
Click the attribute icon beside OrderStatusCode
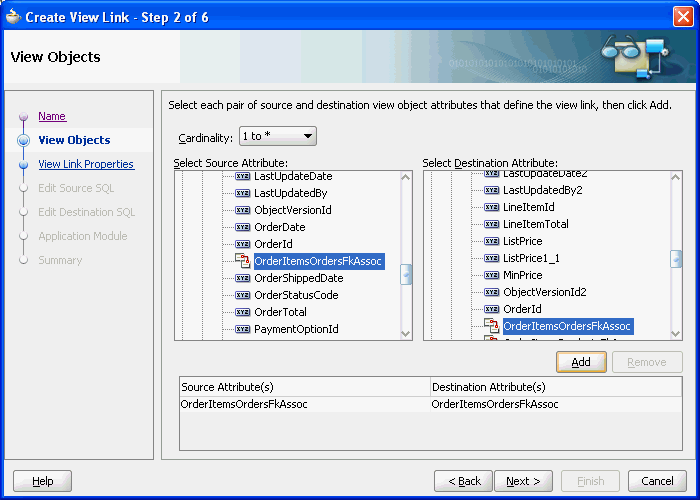242,295
